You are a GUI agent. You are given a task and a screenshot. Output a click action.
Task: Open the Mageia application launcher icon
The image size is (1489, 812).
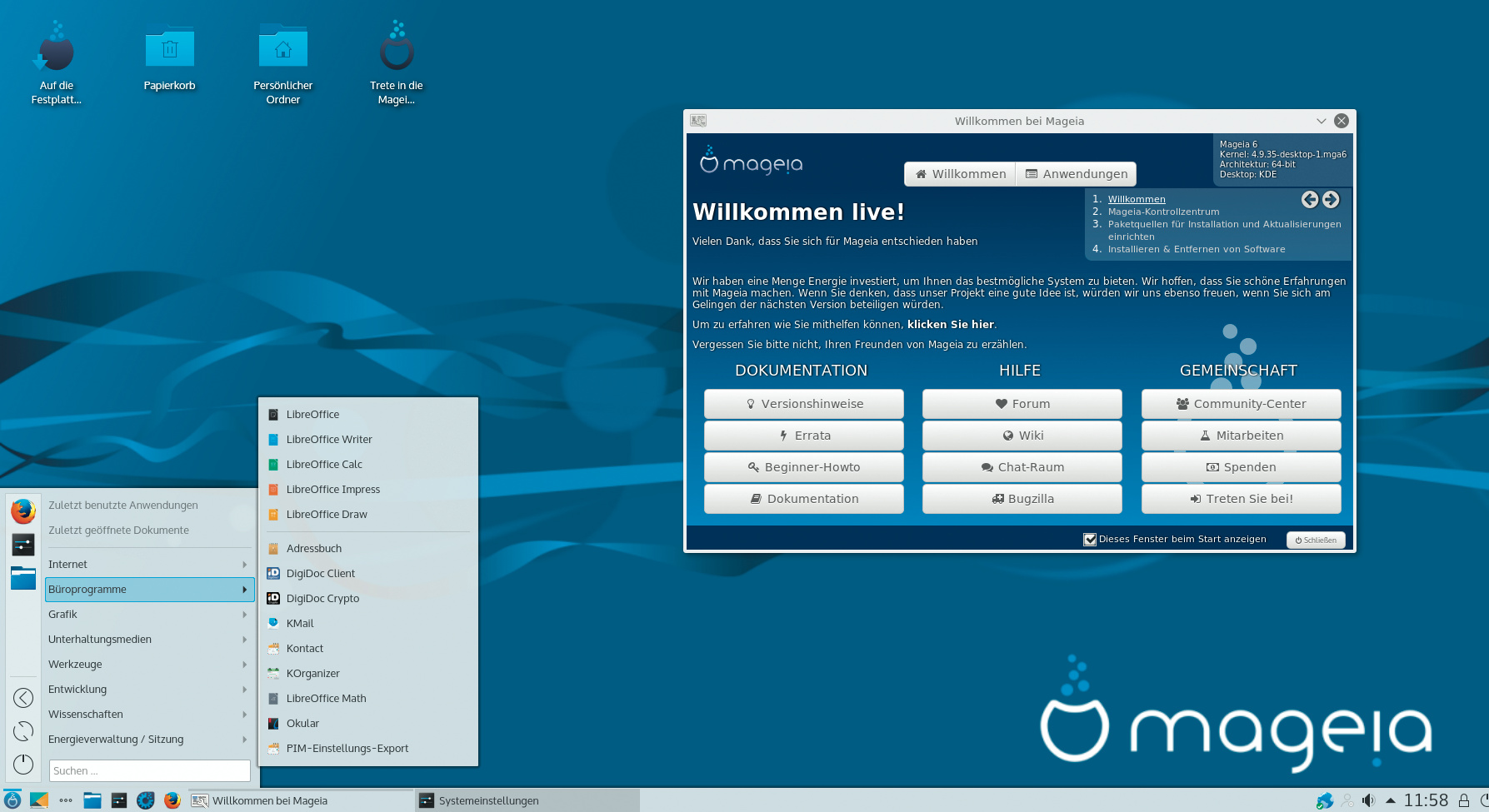pos(12,800)
